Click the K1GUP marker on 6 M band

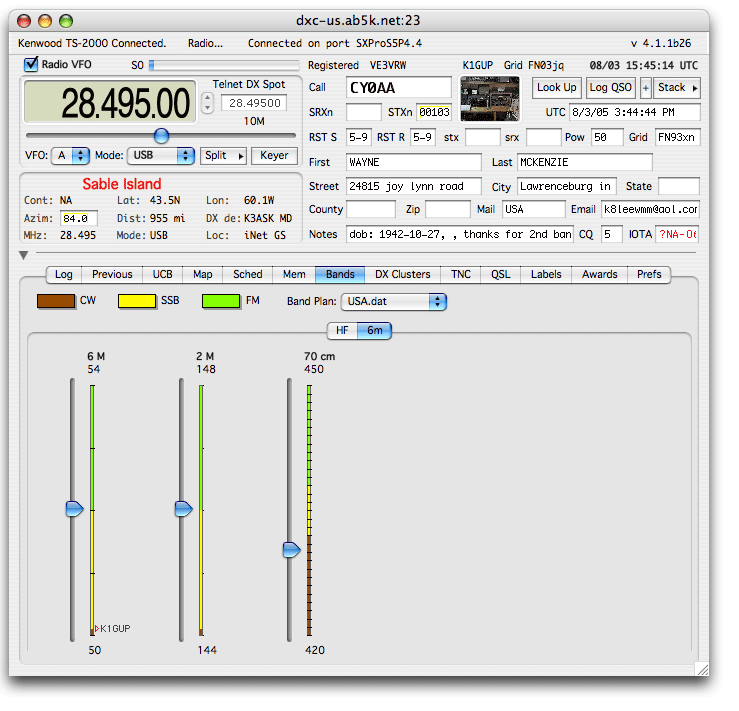click(x=113, y=628)
